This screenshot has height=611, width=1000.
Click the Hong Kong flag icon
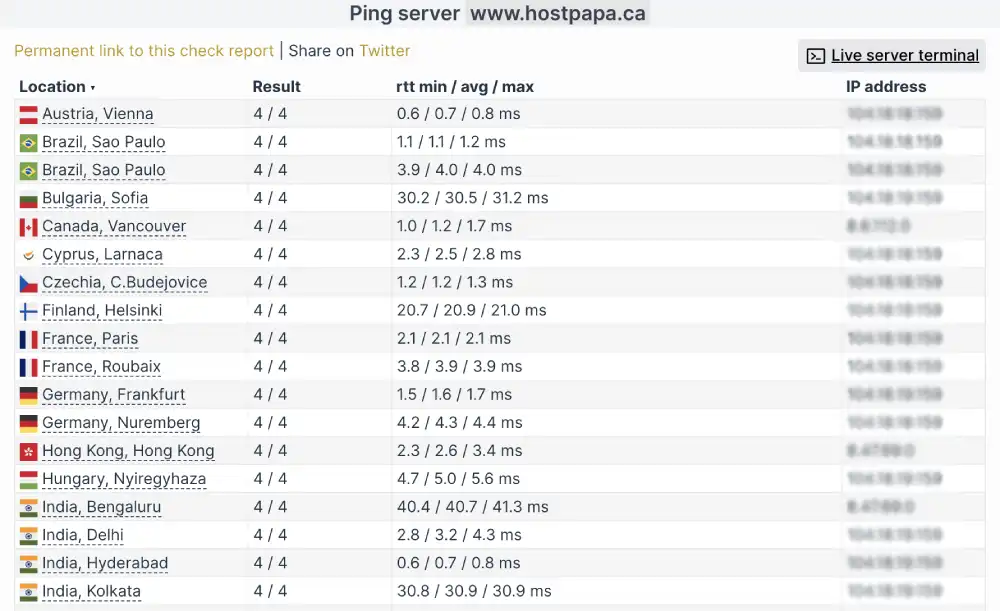pyautogui.click(x=28, y=450)
